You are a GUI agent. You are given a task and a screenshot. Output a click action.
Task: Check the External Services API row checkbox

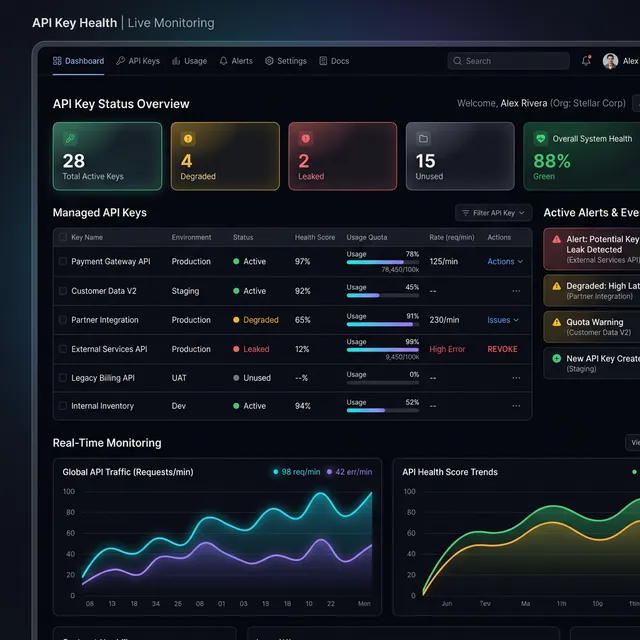tap(63, 349)
